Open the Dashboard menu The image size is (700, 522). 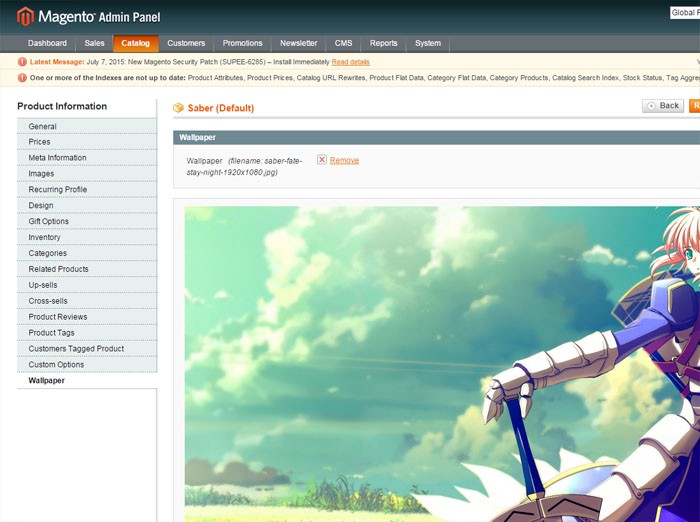pyautogui.click(x=47, y=43)
